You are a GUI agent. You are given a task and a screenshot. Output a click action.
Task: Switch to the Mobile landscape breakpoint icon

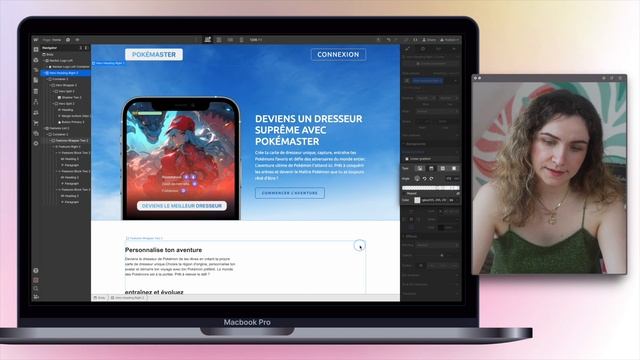click(x=230, y=40)
